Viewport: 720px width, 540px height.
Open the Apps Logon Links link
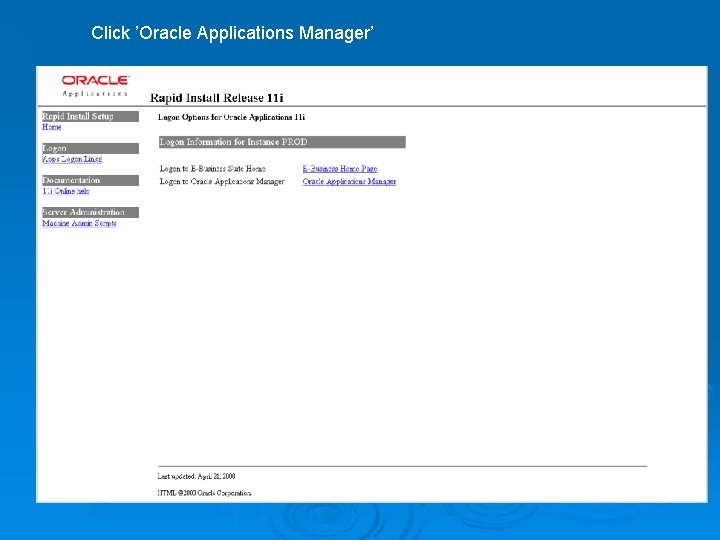click(72, 159)
